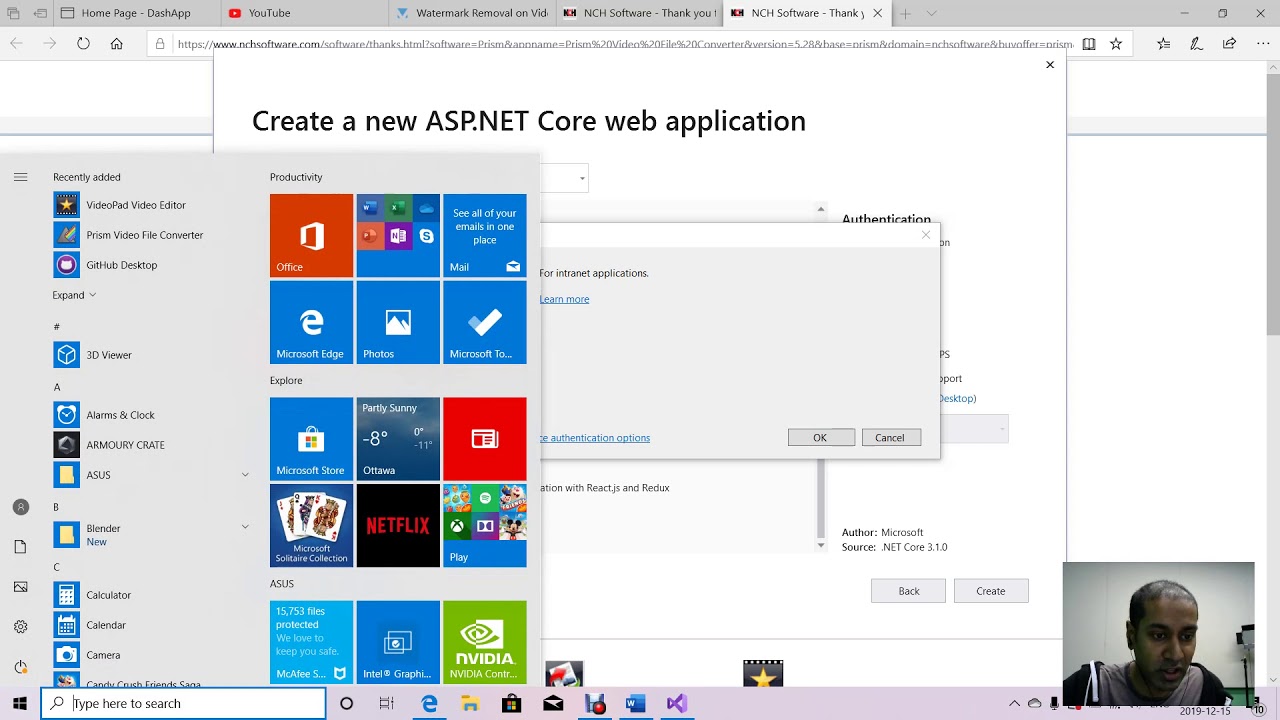Open NVIDIA Control Panel tile

[484, 642]
